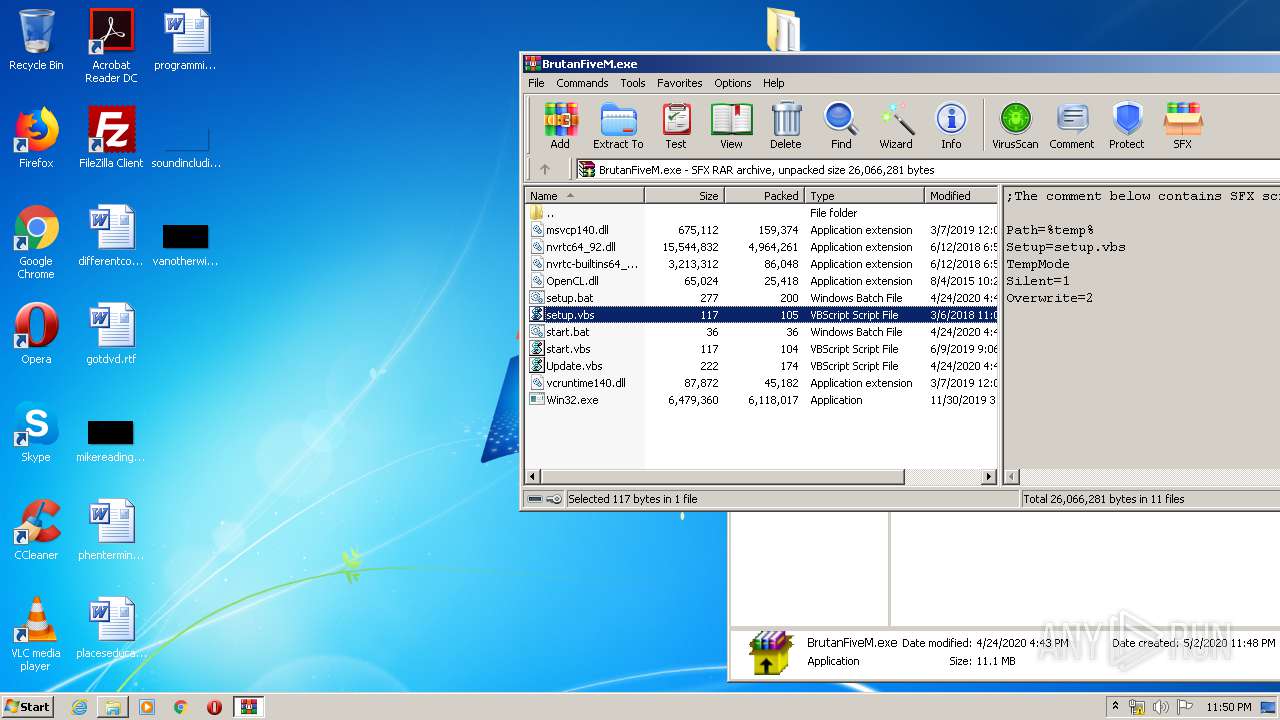Click the taskbar clock showing 11:50 PM
The image size is (1280, 720).
point(1228,707)
